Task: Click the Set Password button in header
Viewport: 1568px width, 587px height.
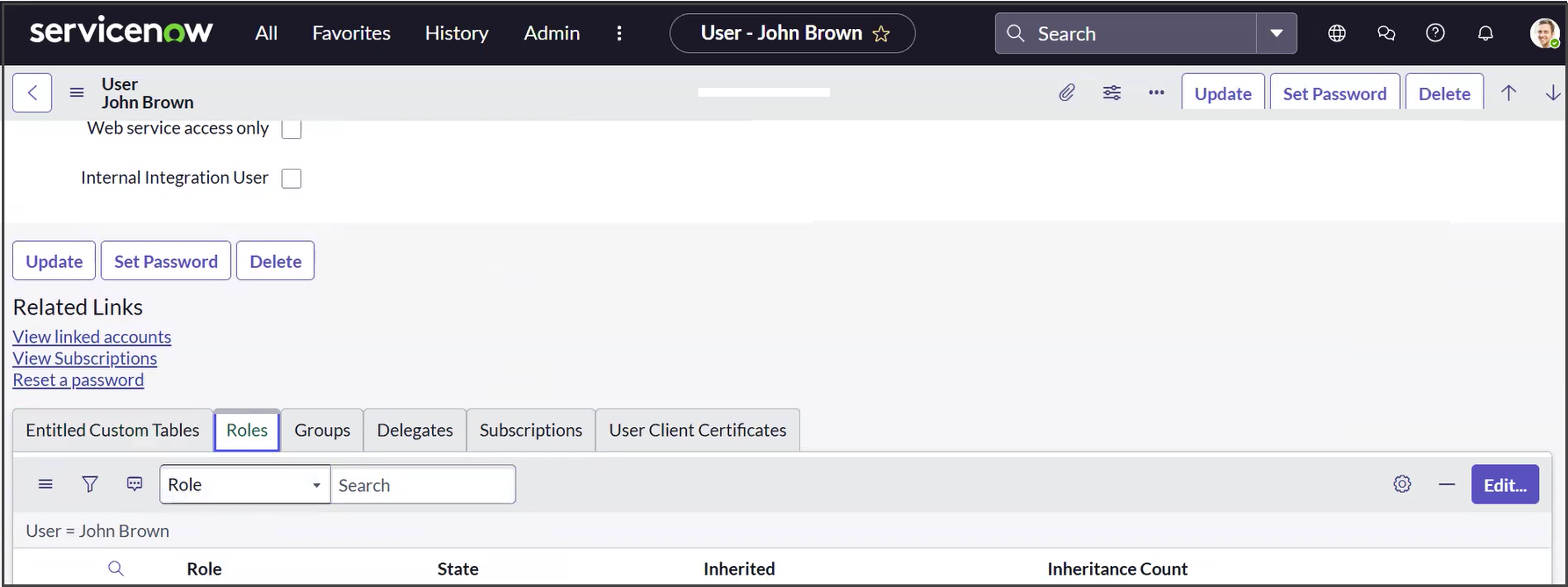Action: (1334, 93)
